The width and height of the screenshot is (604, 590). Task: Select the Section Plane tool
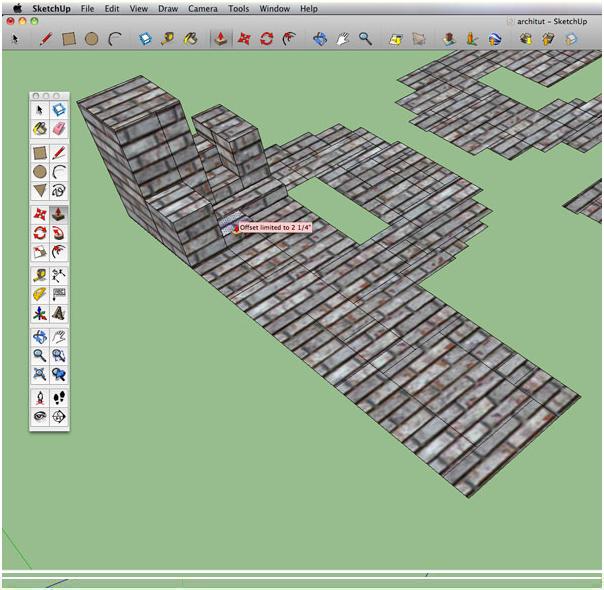pyautogui.click(x=59, y=416)
